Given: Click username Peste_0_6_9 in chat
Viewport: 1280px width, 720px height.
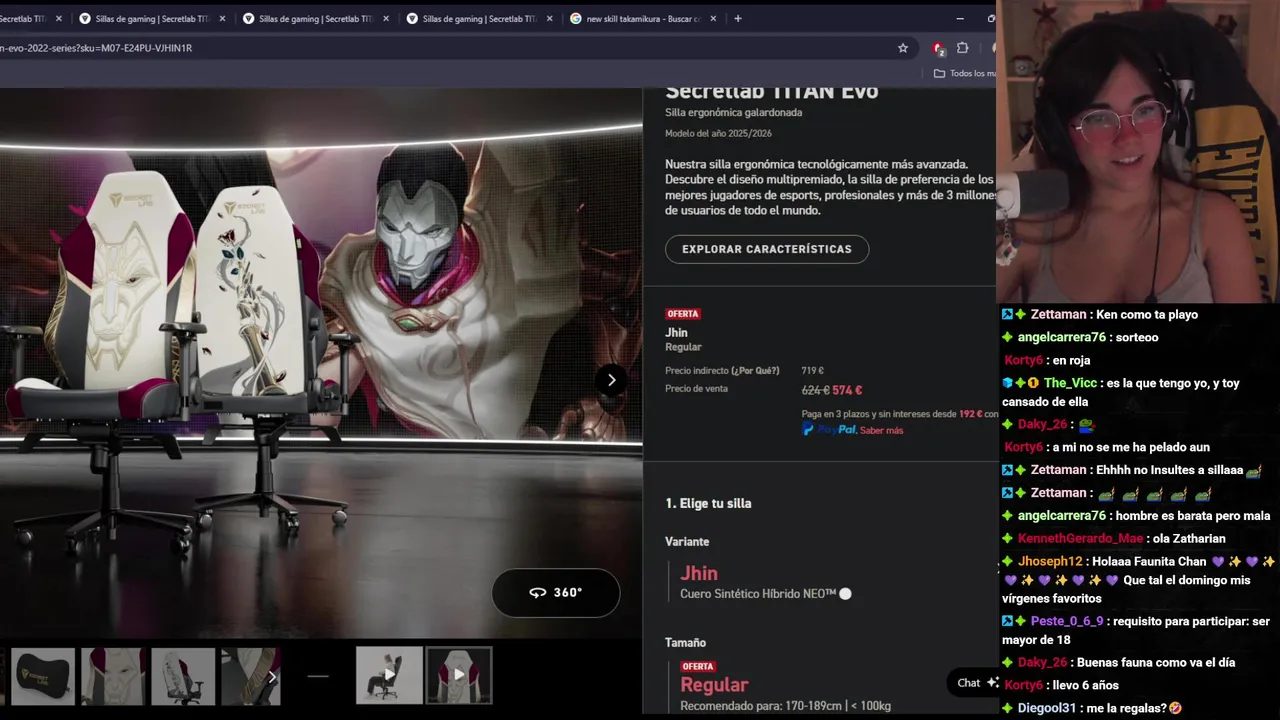Looking at the screenshot, I should (x=1067, y=621).
